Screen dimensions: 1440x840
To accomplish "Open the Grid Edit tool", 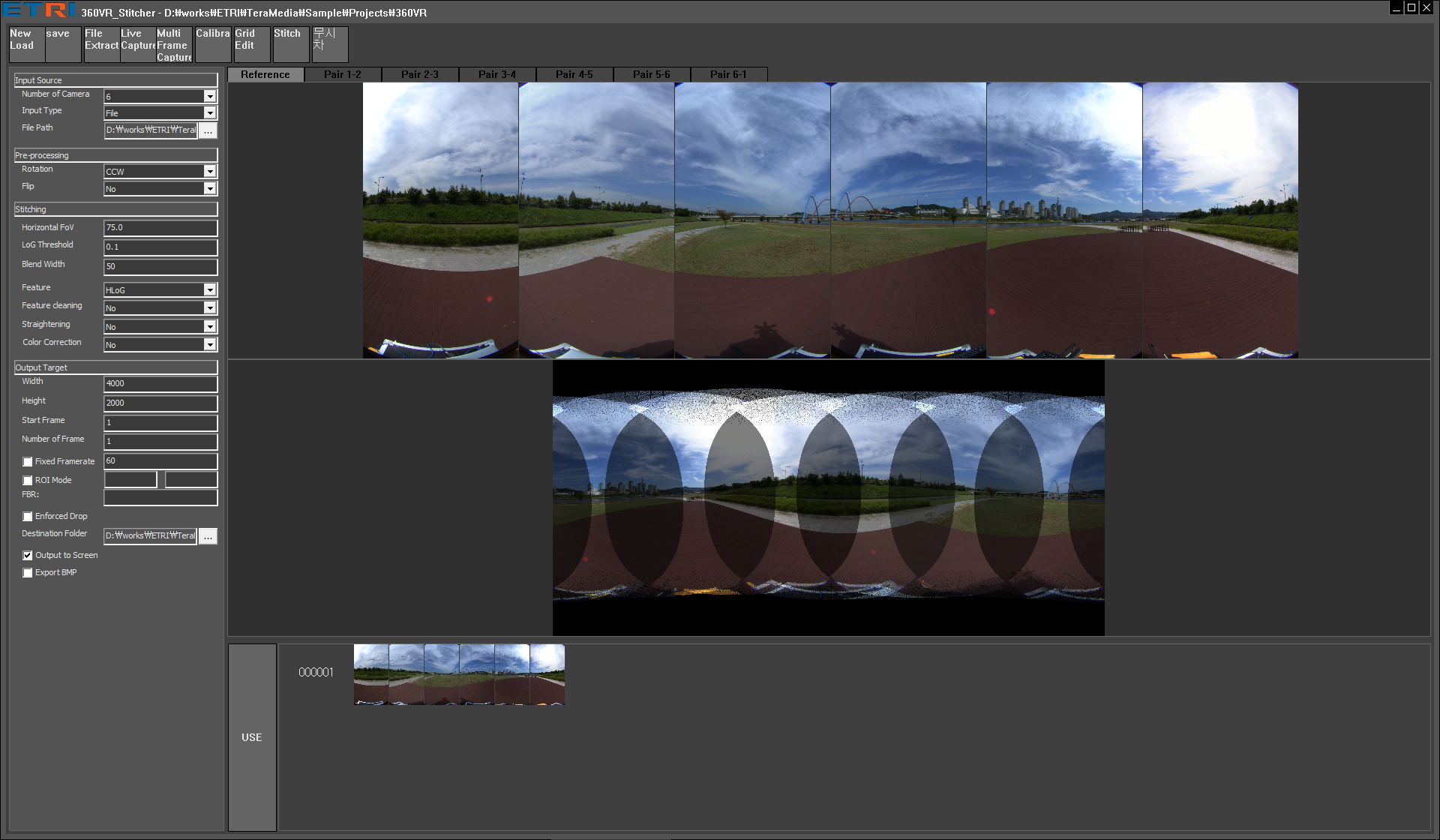I will [x=251, y=44].
